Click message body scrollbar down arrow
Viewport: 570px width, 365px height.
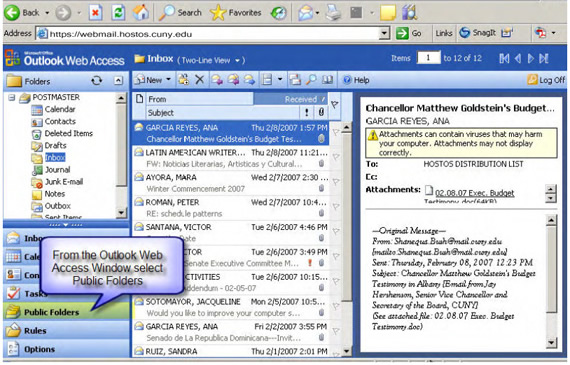click(551, 342)
